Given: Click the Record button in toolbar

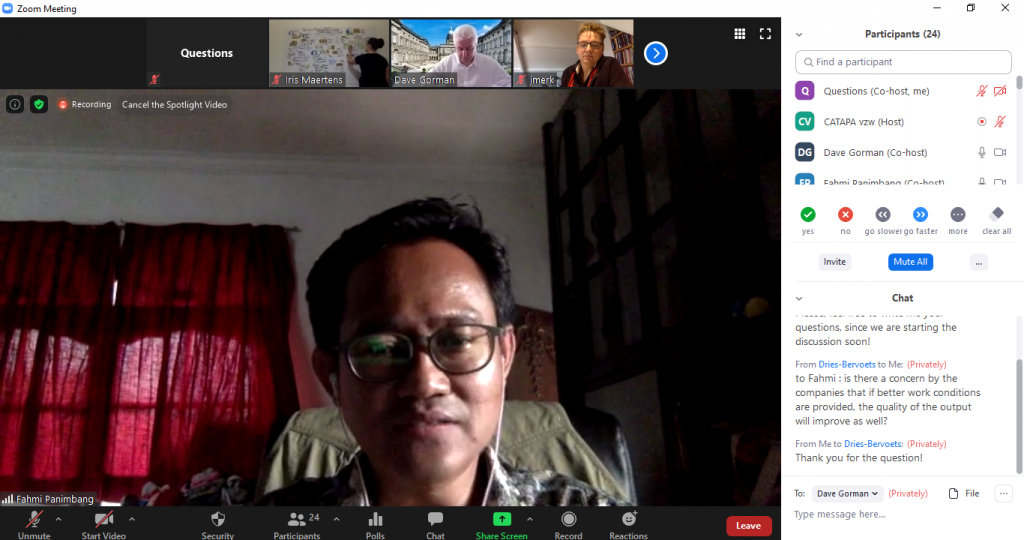Looking at the screenshot, I should coord(568,525).
